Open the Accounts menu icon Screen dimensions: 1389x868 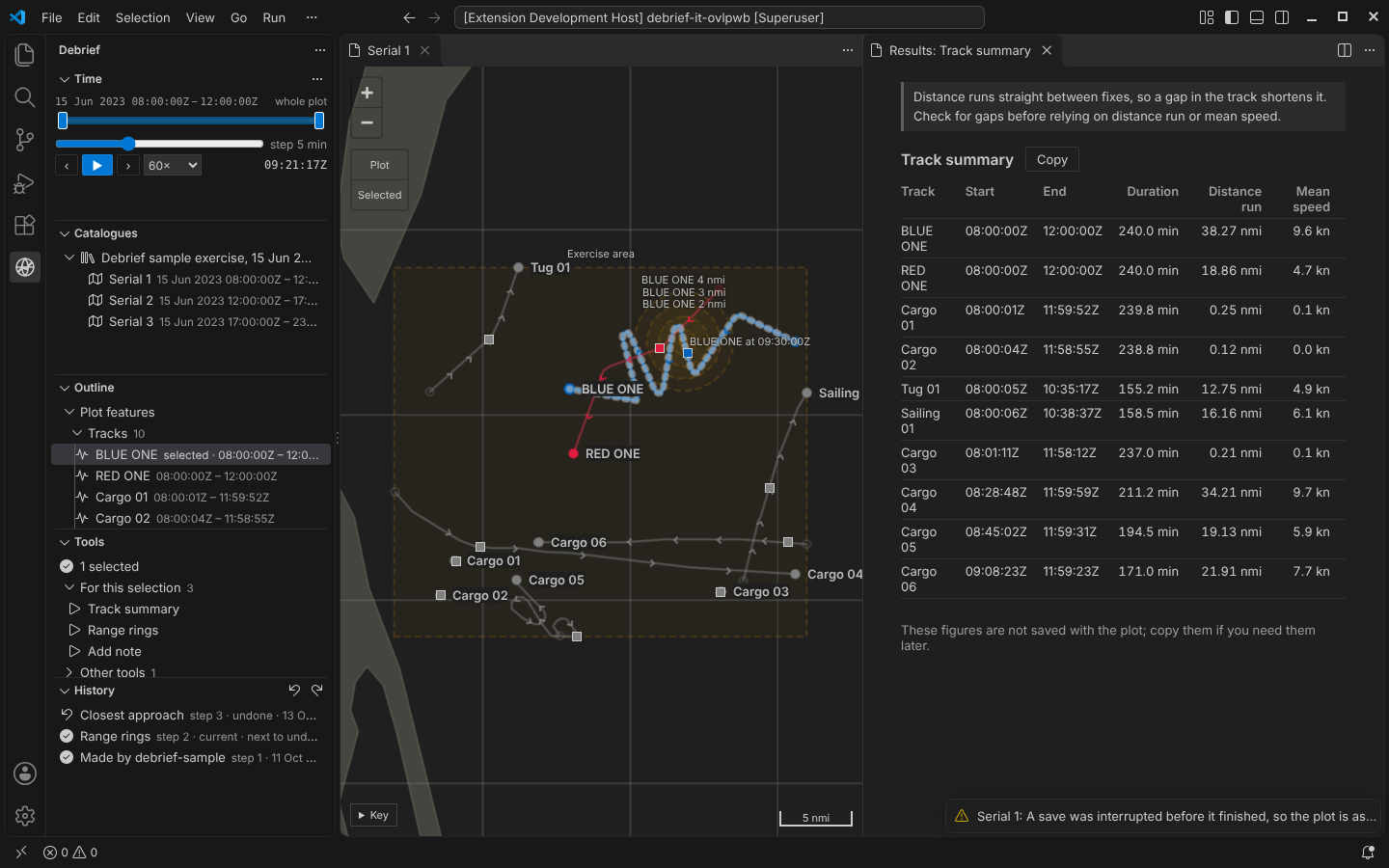(25, 773)
